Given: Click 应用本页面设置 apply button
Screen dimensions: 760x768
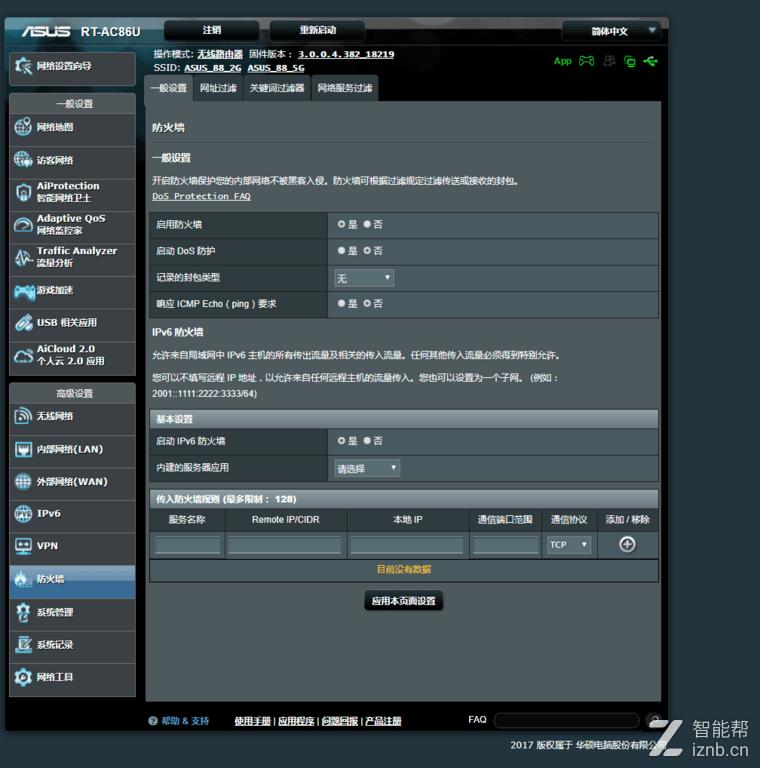Looking at the screenshot, I should click(404, 600).
